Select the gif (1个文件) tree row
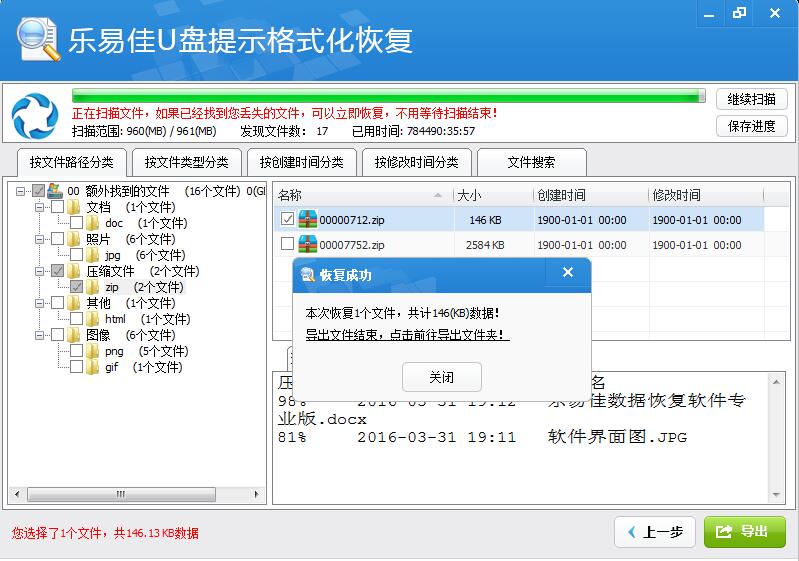This screenshot has width=799, height=561. (x=144, y=367)
